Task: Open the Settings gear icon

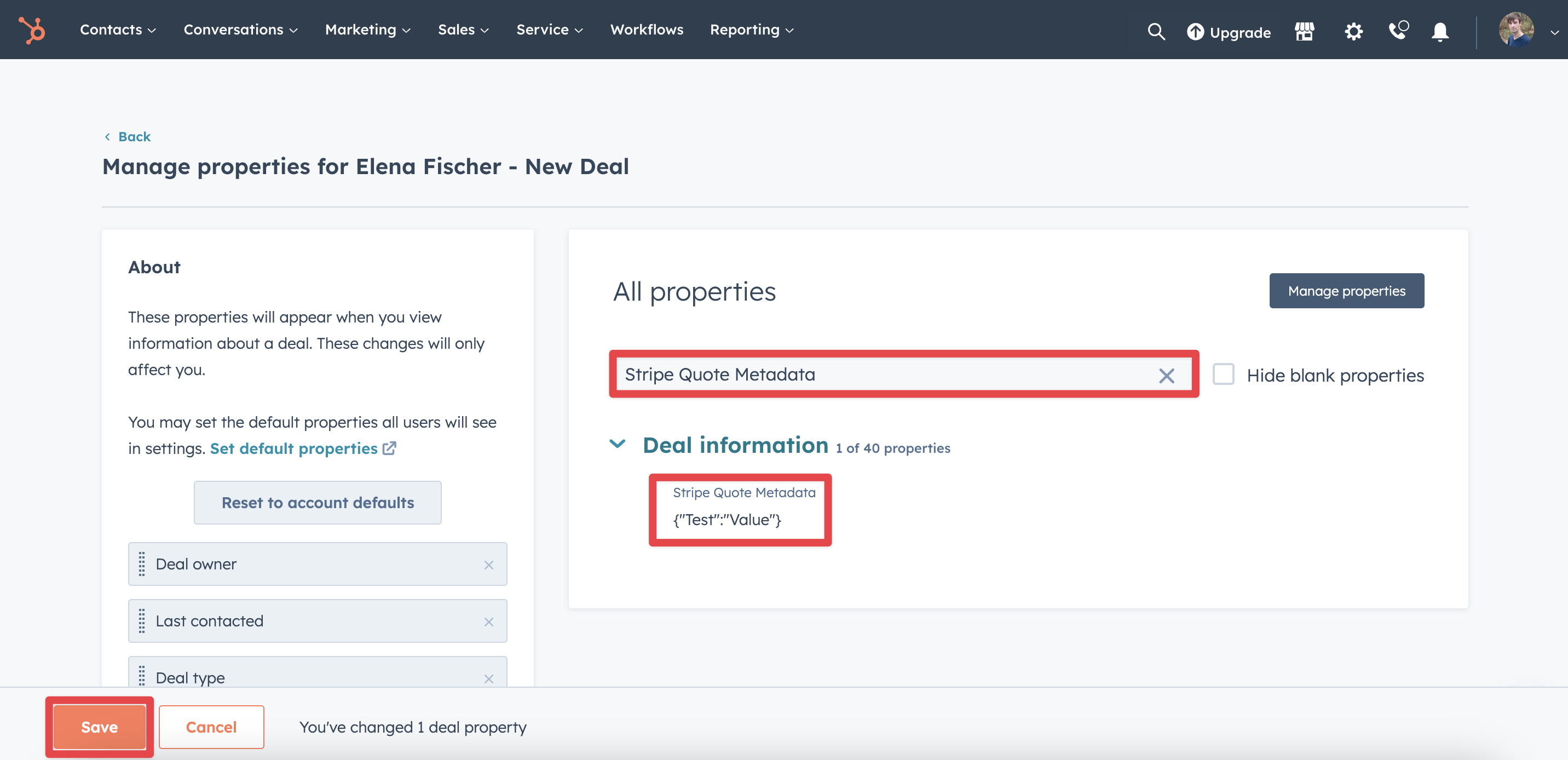Action: [x=1353, y=31]
